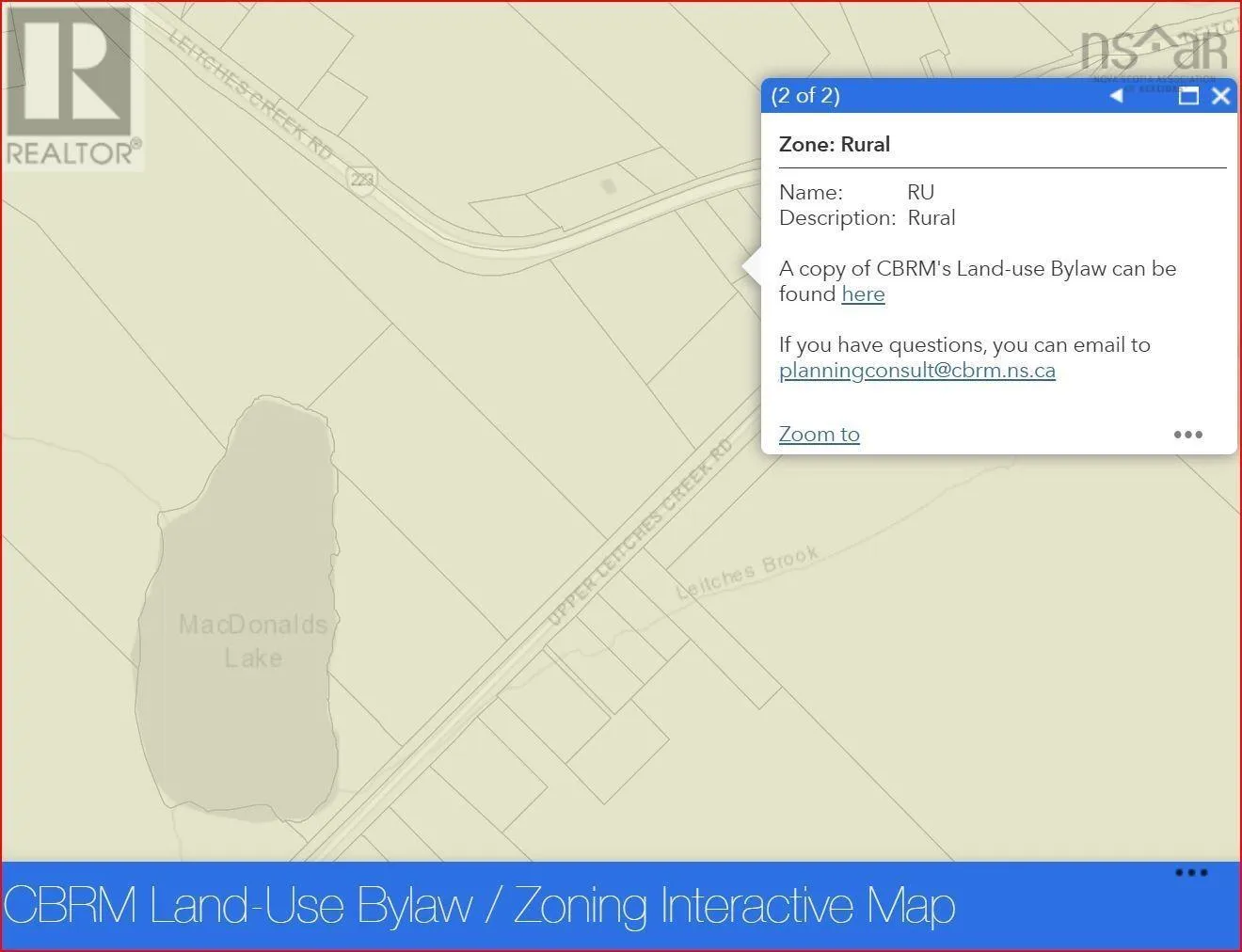Go to the previous feature in popup
Screen dimensions: 1242x952
(x=1117, y=96)
